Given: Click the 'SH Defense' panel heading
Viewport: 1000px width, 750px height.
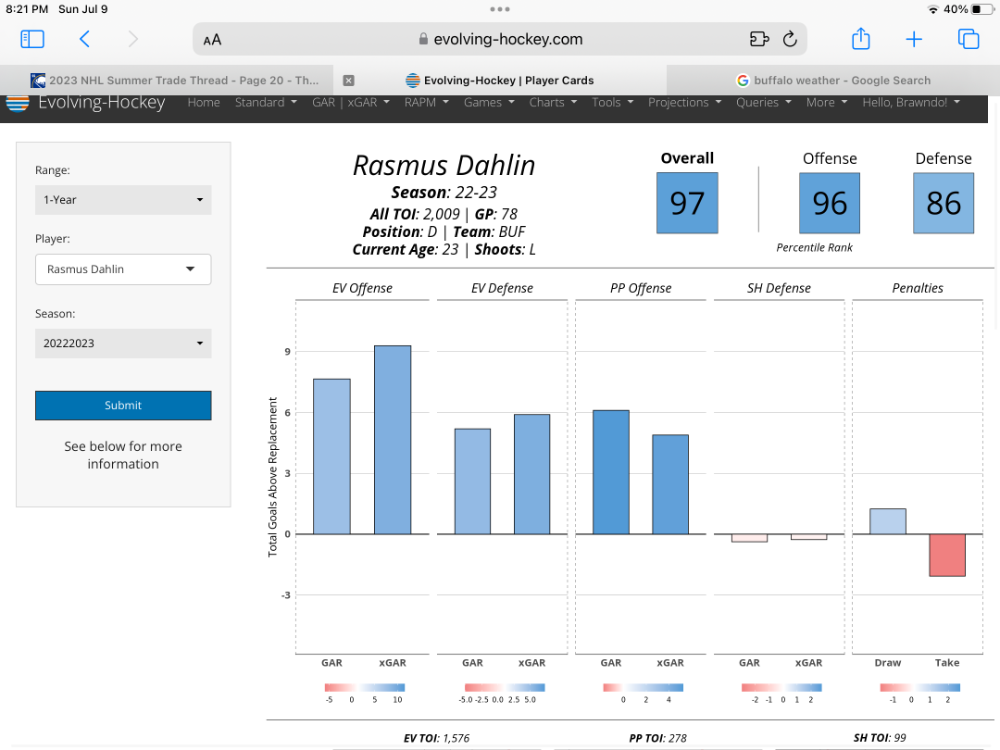Looking at the screenshot, I should coord(779,288).
